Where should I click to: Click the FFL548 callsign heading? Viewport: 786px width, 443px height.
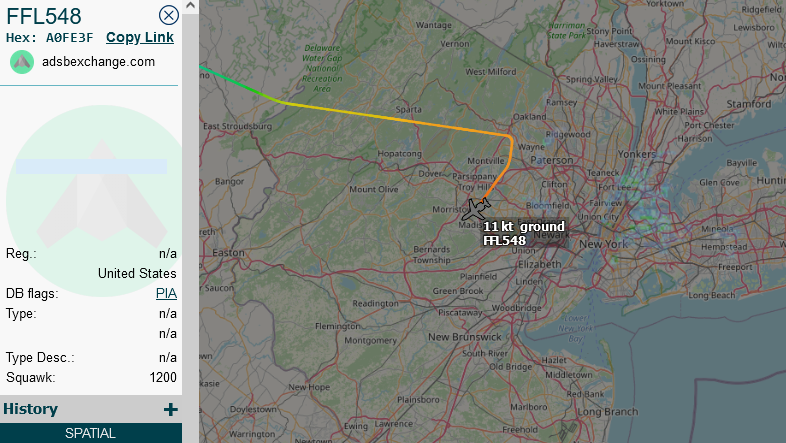point(44,16)
